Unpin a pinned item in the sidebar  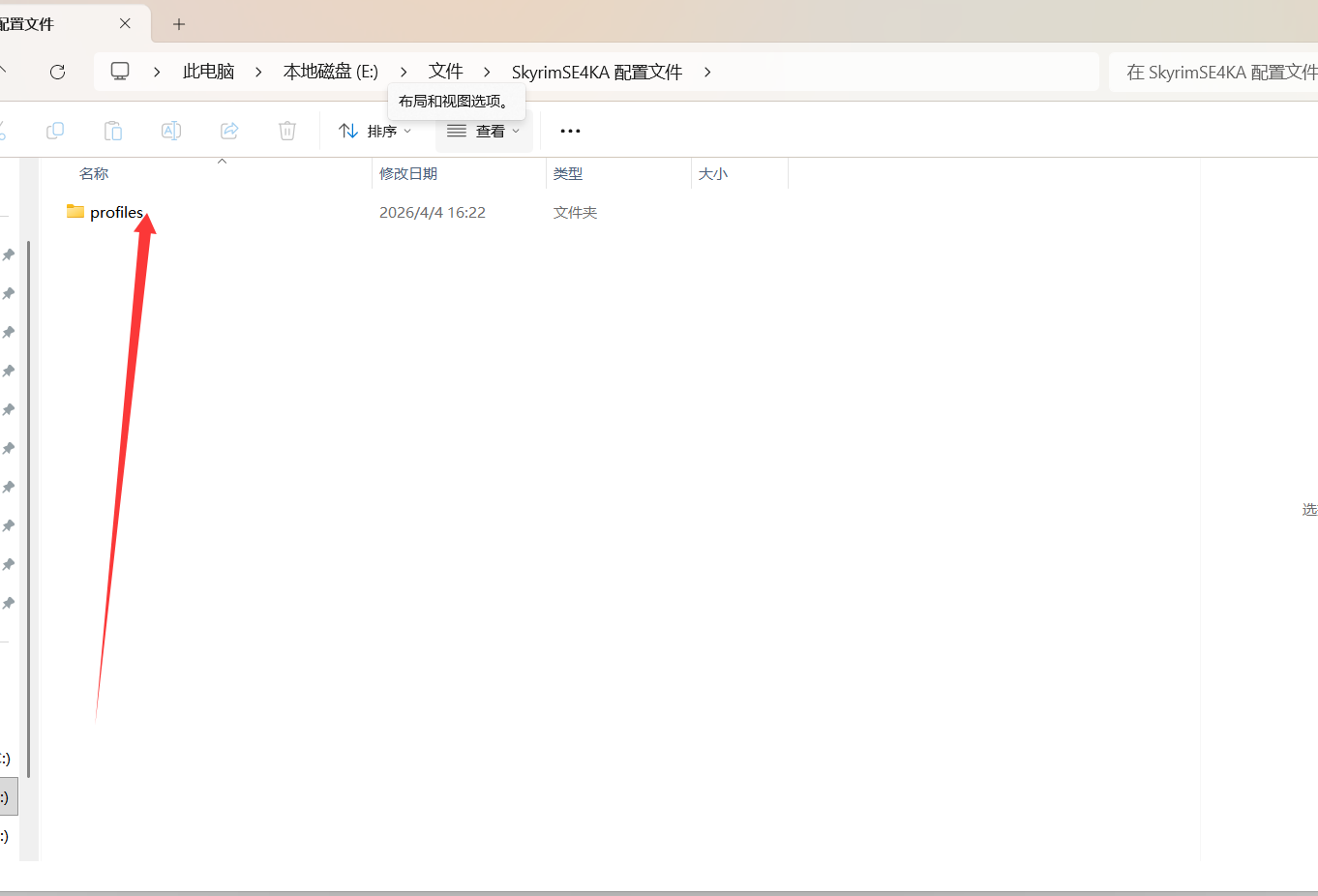pyautogui.click(x=9, y=254)
